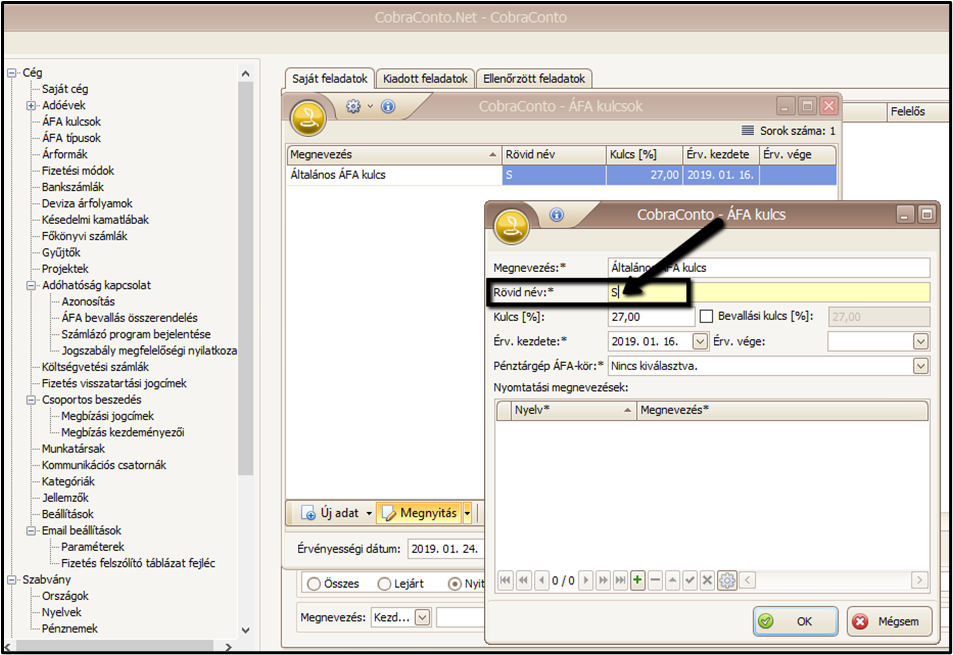Click the minus delete-row icon in navigator

click(x=655, y=580)
